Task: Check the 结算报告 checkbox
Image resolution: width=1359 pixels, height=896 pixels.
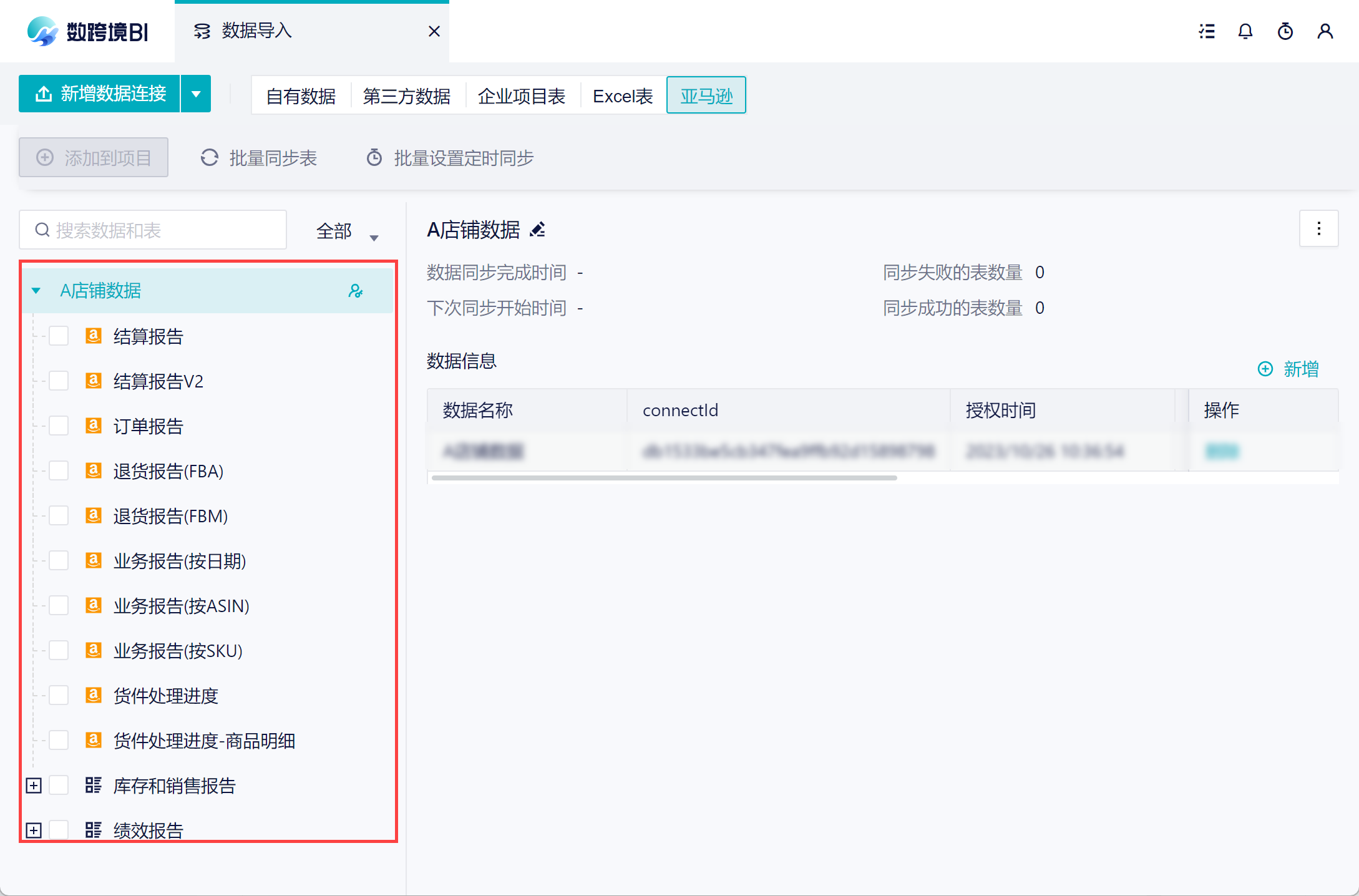Action: click(x=59, y=336)
